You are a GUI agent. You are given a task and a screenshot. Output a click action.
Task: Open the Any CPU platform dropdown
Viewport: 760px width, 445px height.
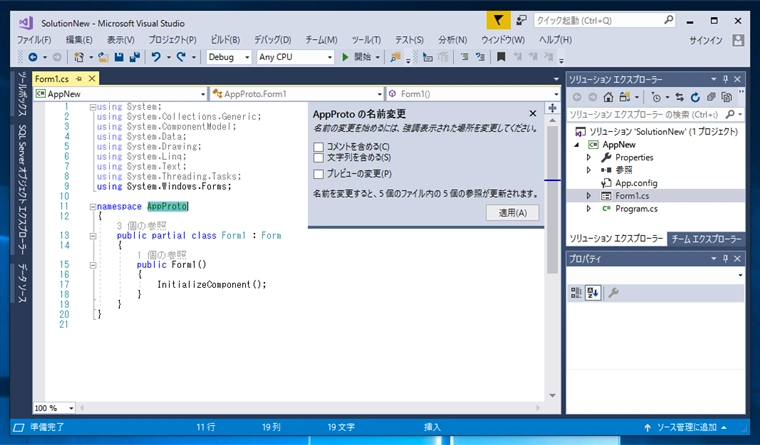293,57
